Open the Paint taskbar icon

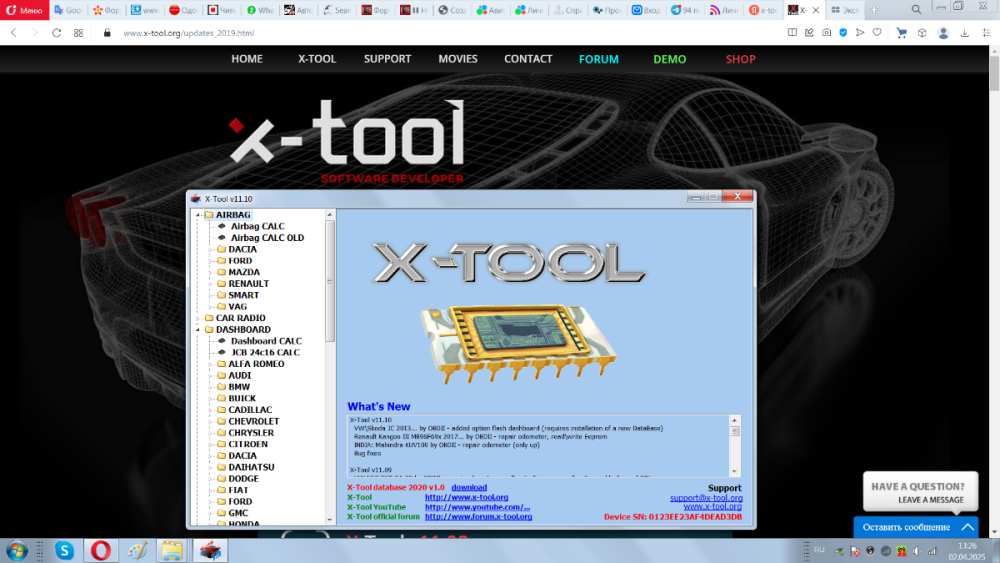136,550
